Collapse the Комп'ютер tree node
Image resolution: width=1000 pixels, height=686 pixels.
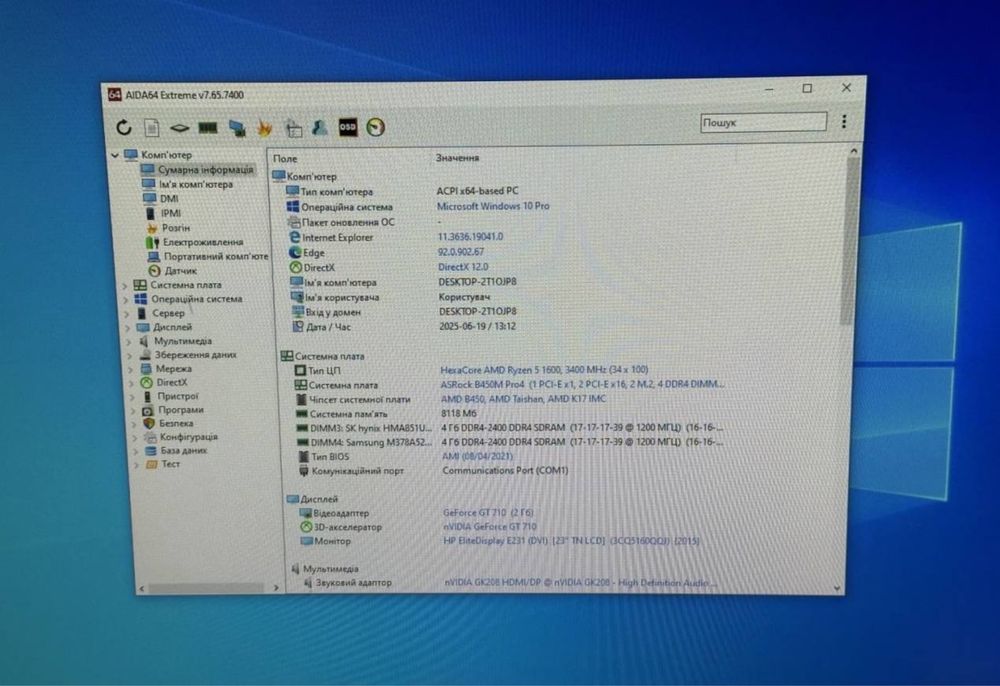[x=115, y=155]
